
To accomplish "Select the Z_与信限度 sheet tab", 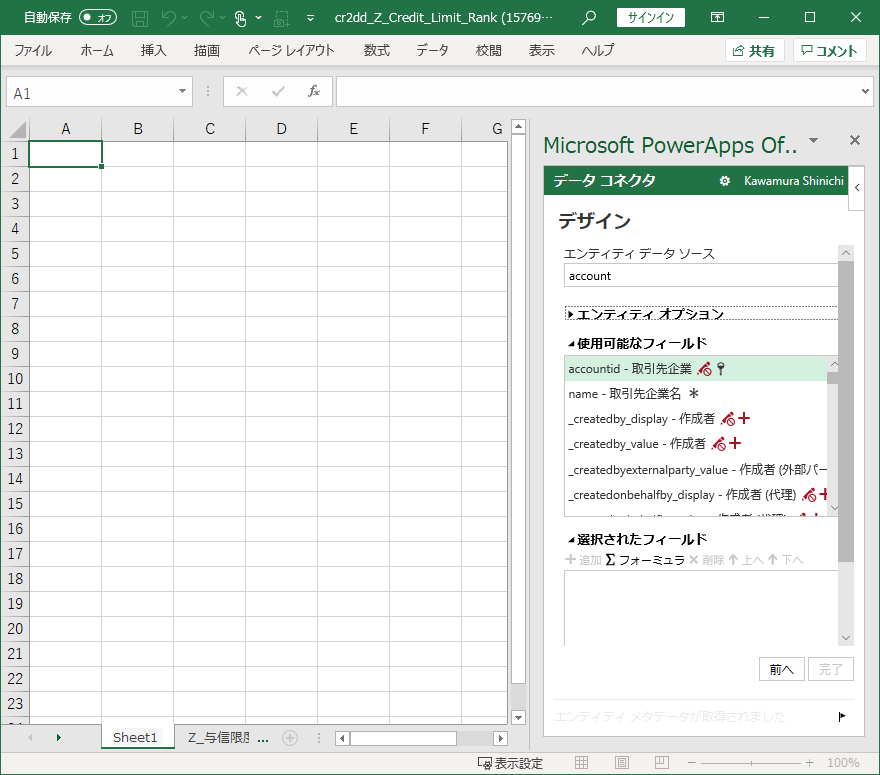I will click(x=219, y=737).
